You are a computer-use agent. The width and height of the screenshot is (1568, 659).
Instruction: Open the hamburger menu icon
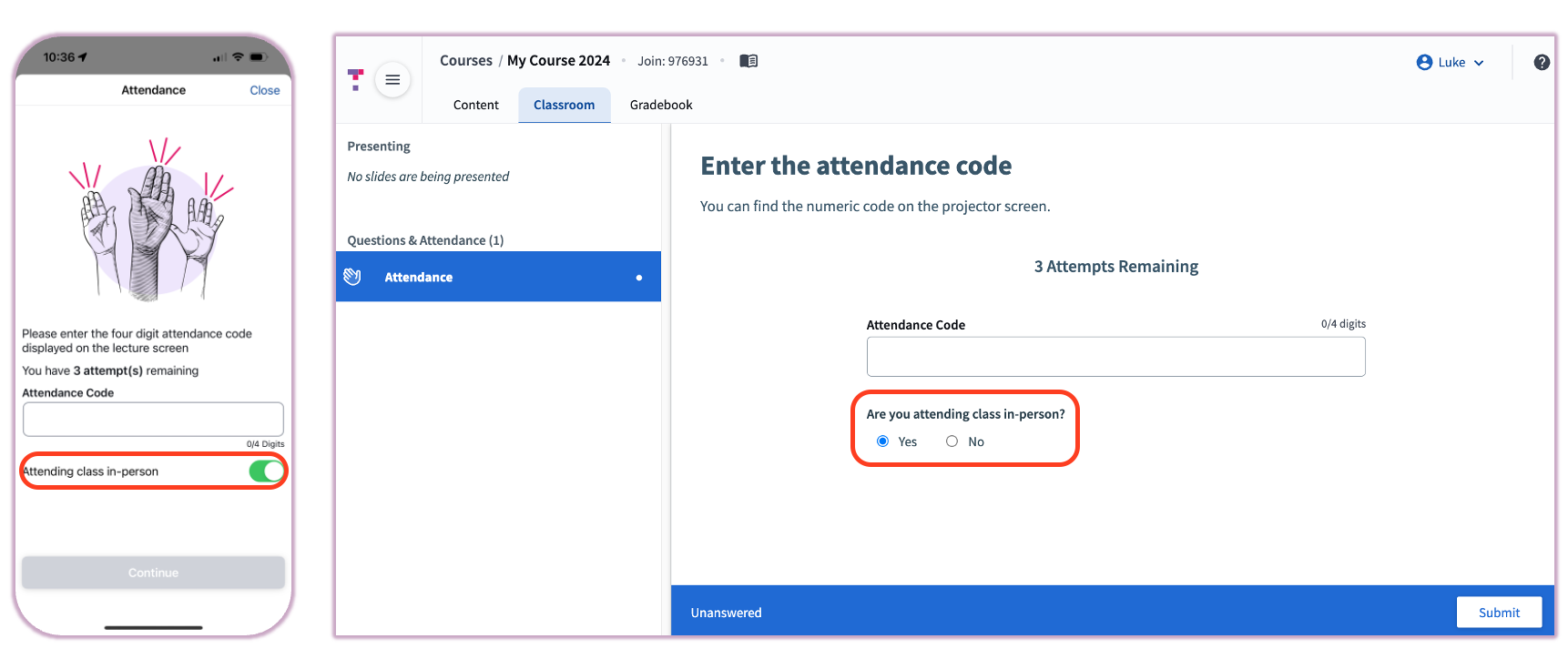(x=392, y=80)
